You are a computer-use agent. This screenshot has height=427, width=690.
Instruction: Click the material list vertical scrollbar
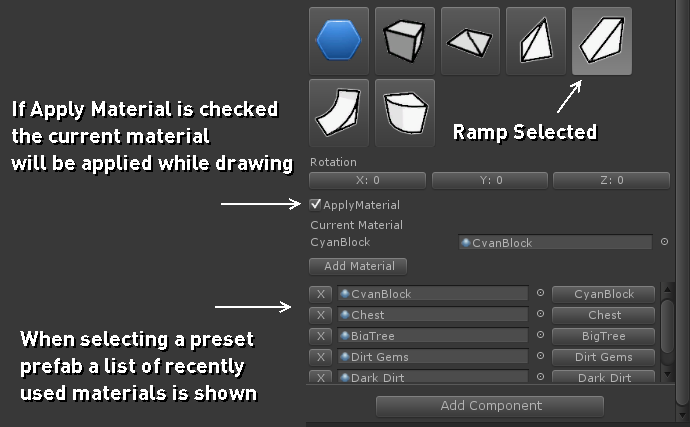pyautogui.click(x=668, y=320)
